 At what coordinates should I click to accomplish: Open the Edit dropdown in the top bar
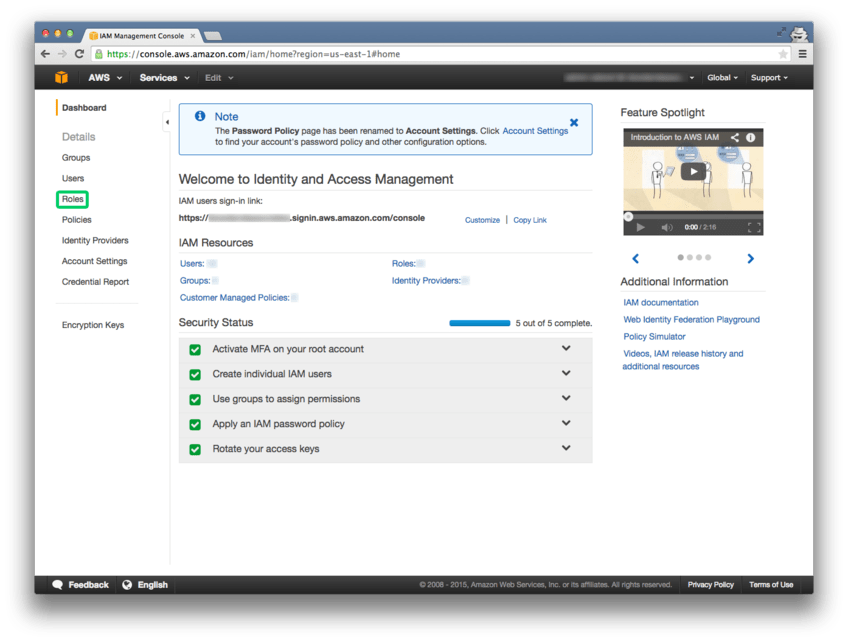218,78
